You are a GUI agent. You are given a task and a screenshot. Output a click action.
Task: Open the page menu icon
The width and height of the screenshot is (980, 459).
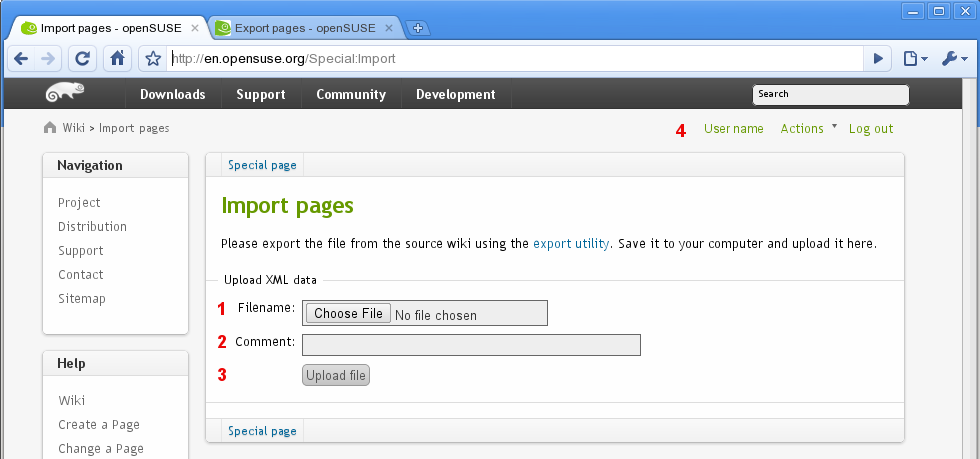(916, 59)
